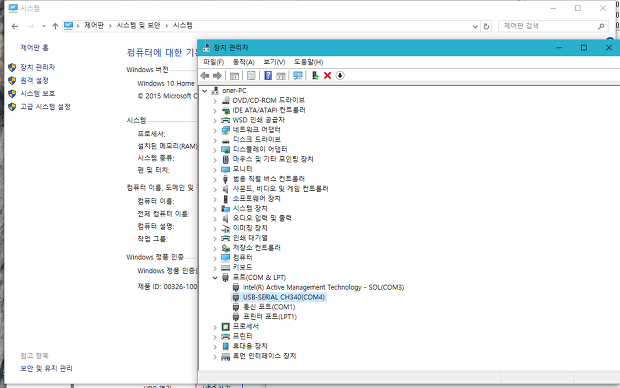This screenshot has width=620, height=388.
Task: Expand the 시스템 장치 node
Action: click(215, 209)
